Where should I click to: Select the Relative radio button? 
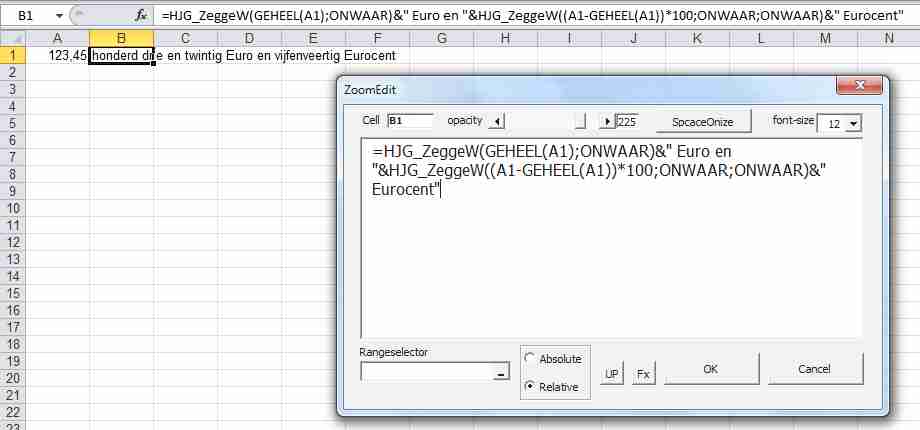pyautogui.click(x=530, y=386)
